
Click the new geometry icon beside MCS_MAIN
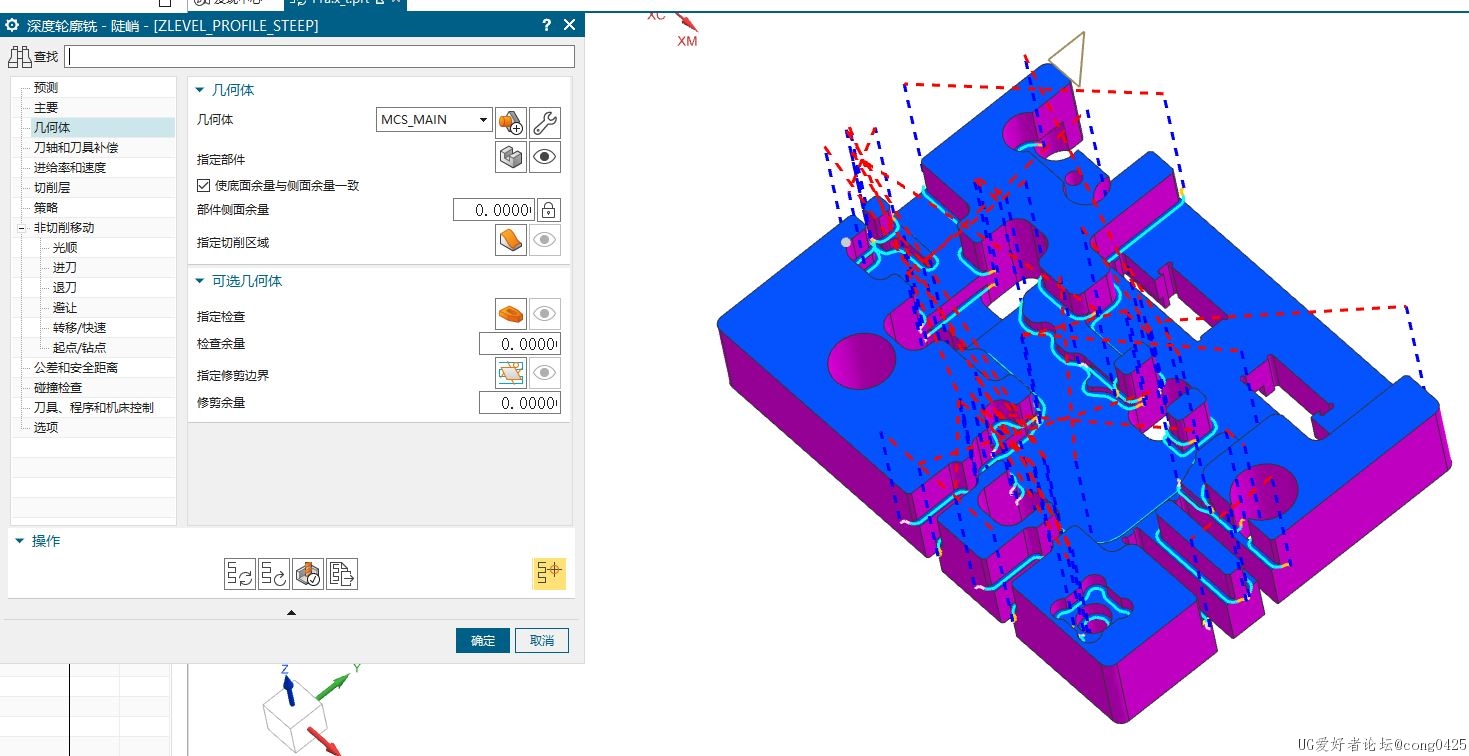tap(511, 122)
